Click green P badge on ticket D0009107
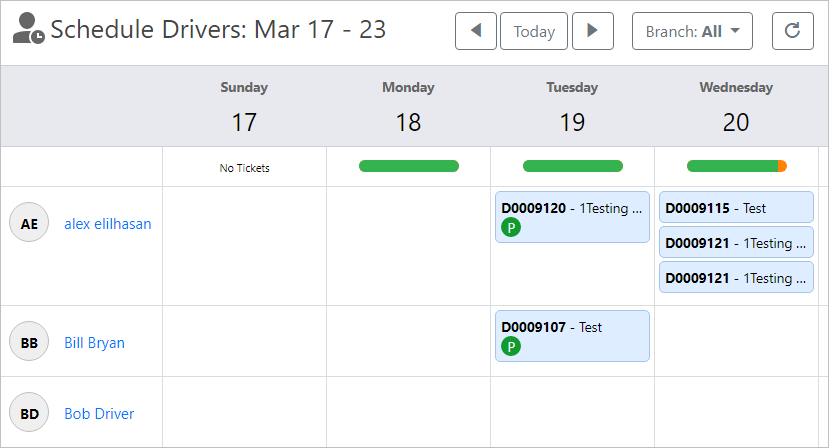Image resolution: width=829 pixels, height=448 pixels. coord(511,346)
